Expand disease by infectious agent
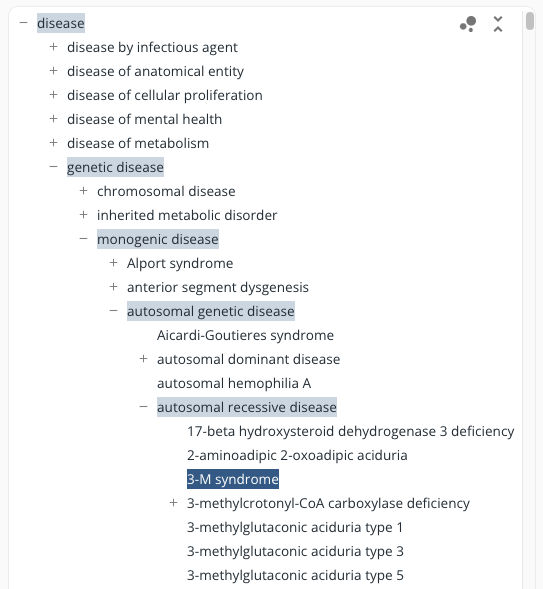The width and height of the screenshot is (543, 589). (53, 47)
